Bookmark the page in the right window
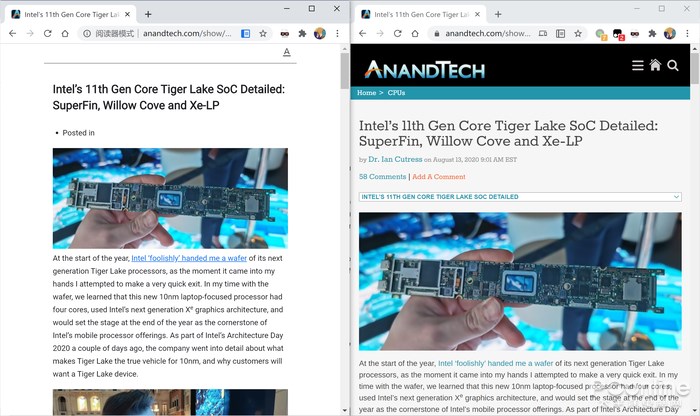700x416 pixels. (578, 33)
